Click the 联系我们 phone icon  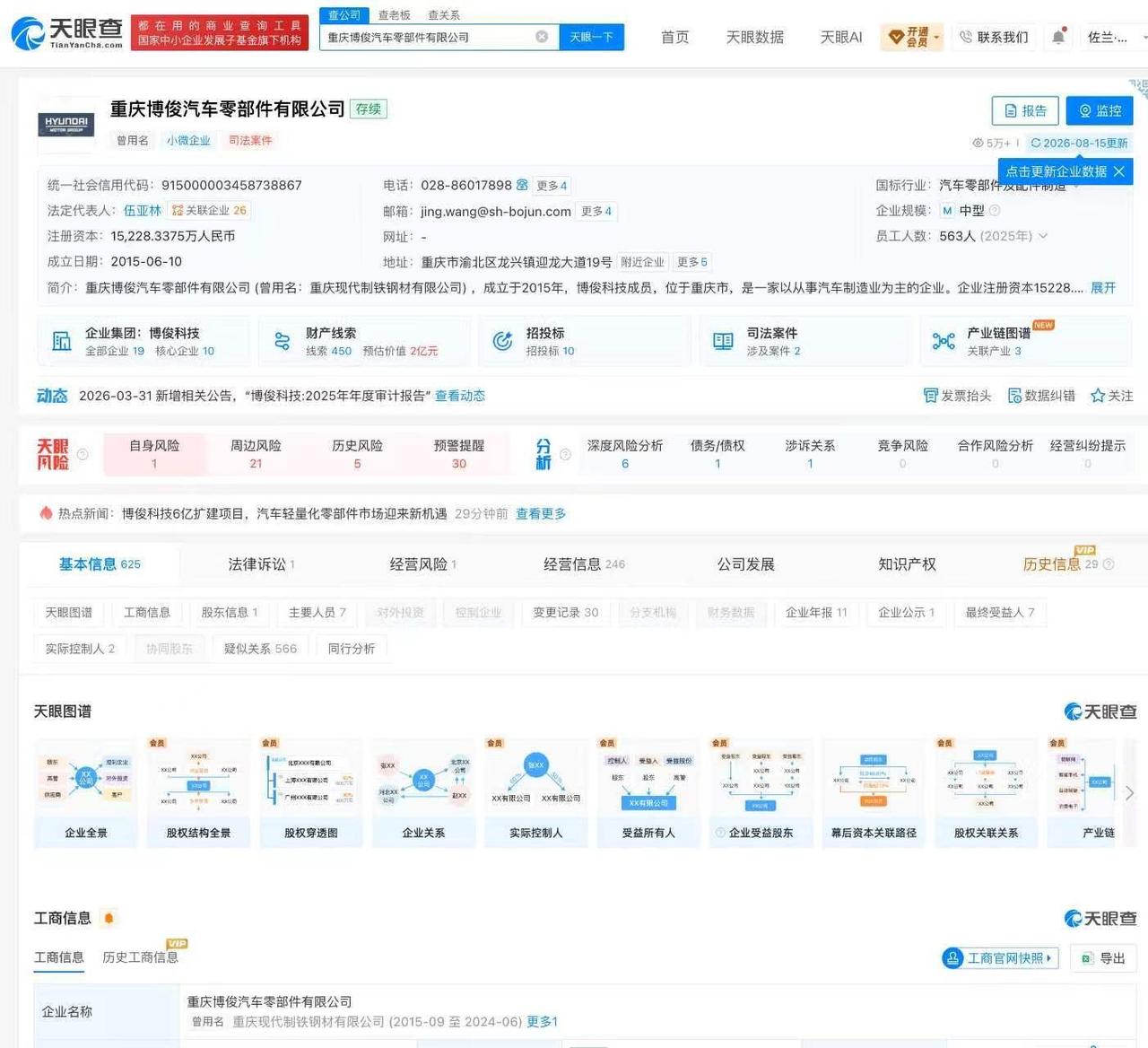pyautogui.click(x=966, y=37)
